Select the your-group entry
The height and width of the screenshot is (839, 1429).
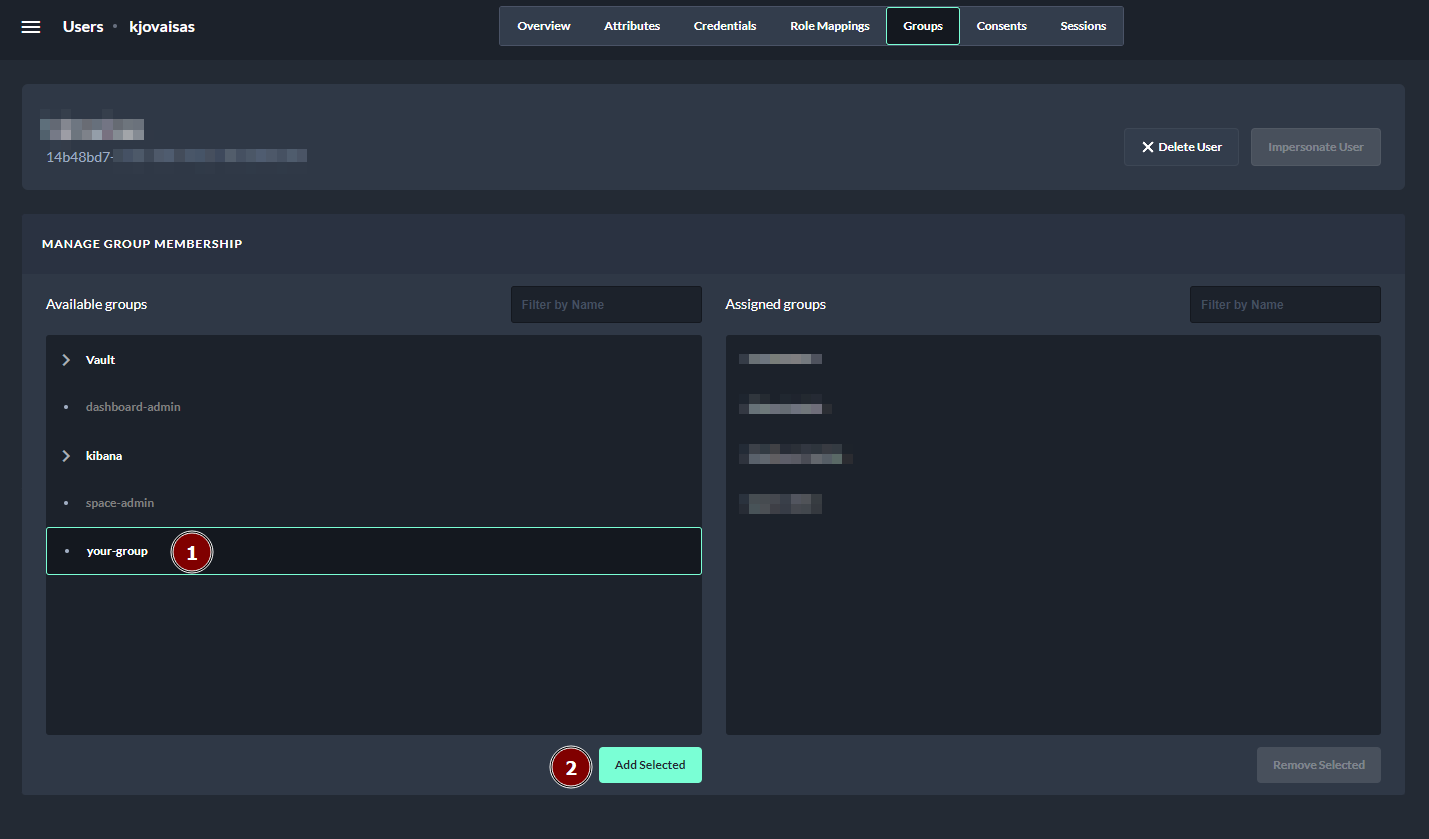[x=117, y=551]
